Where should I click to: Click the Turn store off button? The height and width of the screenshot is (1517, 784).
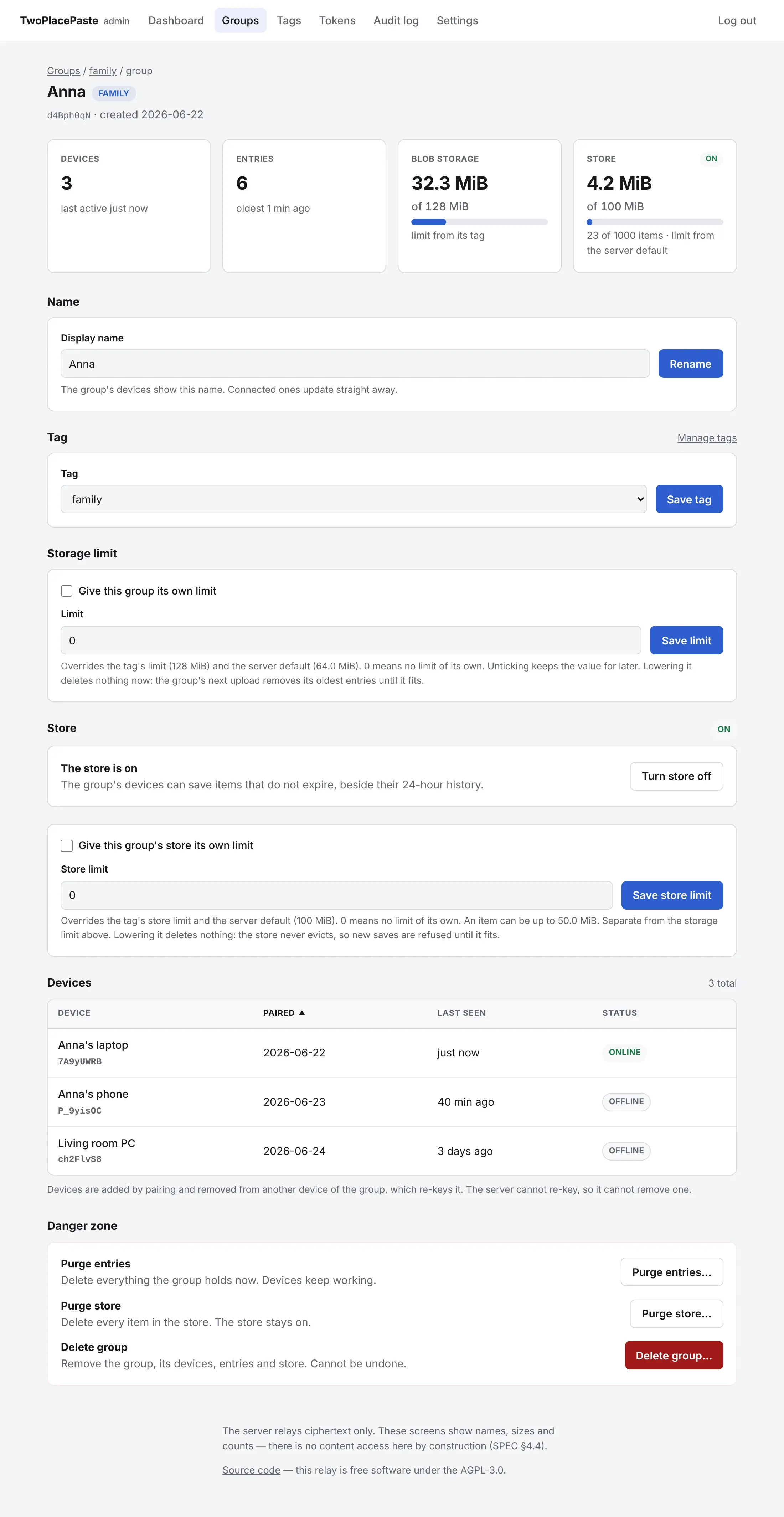pos(676,776)
